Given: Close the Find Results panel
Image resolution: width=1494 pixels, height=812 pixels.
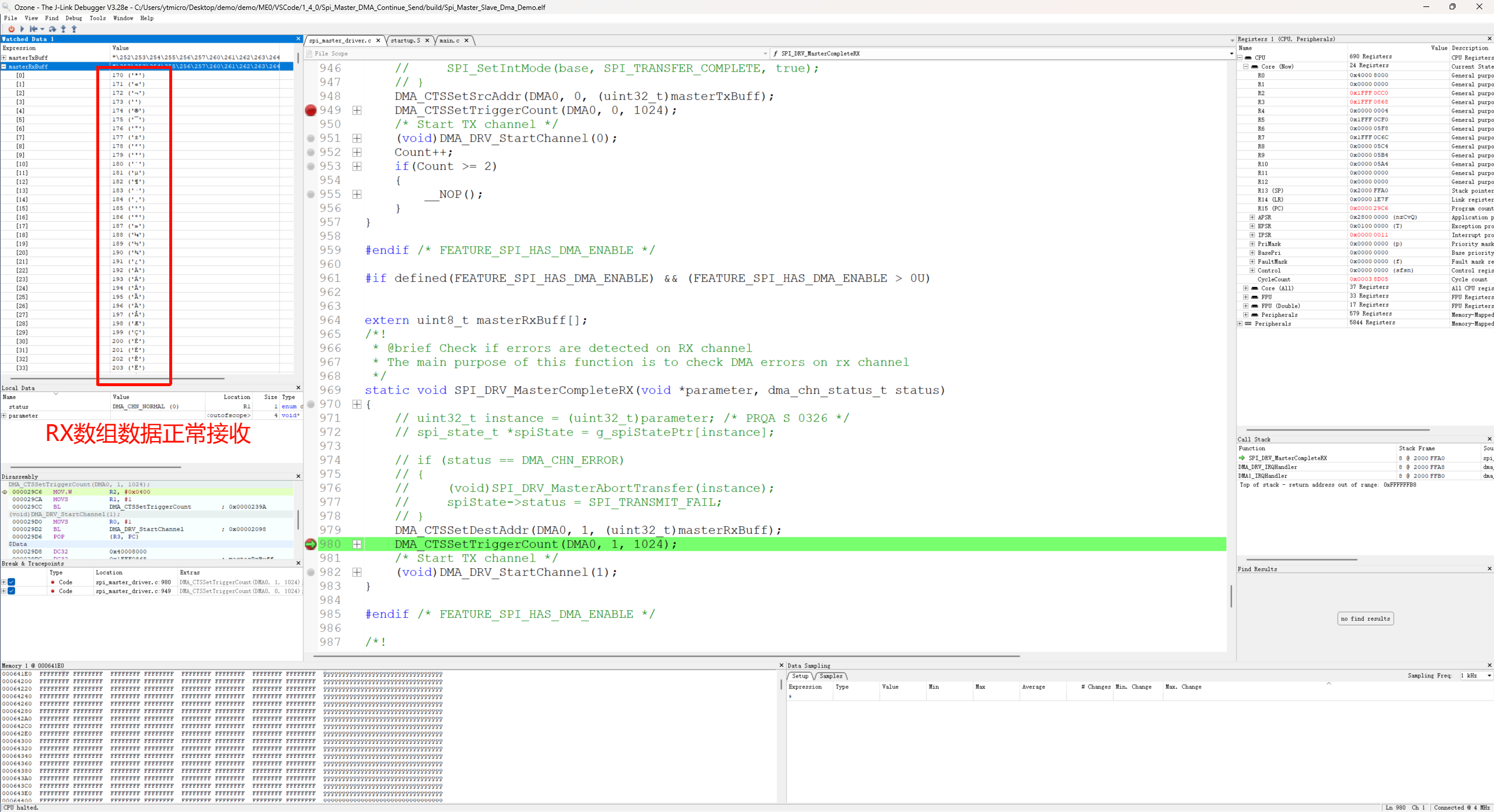Looking at the screenshot, I should pyautogui.click(x=1489, y=569).
